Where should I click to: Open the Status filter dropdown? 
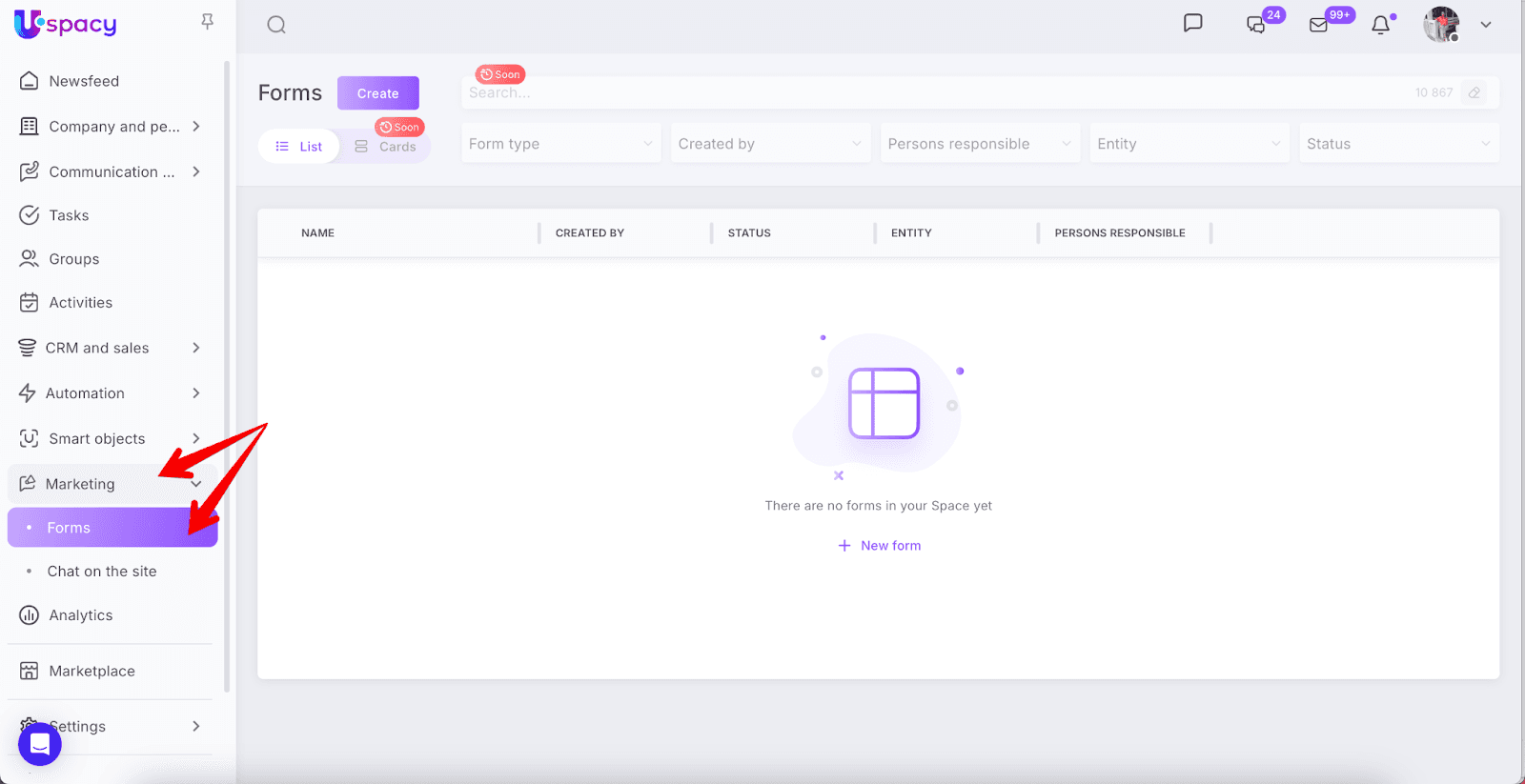coord(1398,144)
